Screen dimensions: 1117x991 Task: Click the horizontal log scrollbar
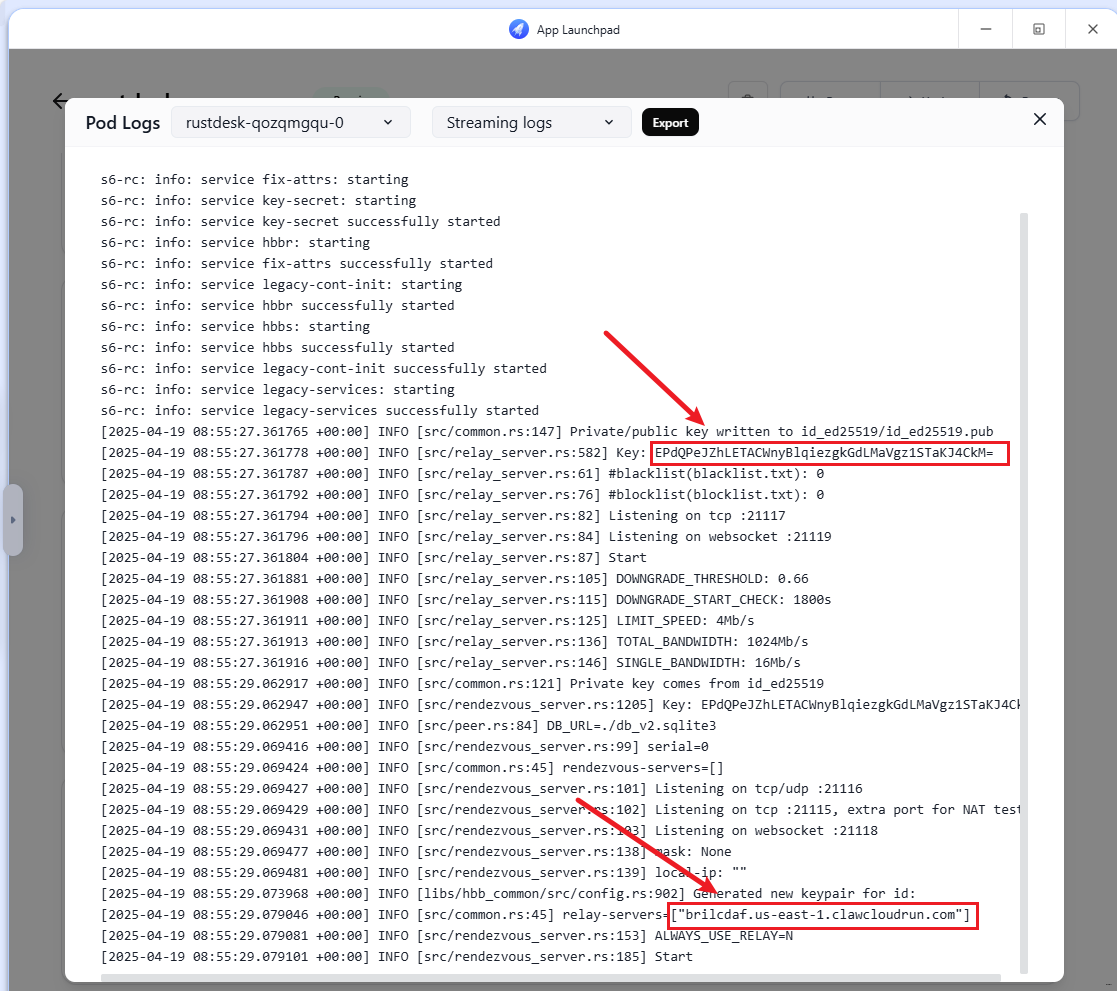pyautogui.click(x=550, y=977)
